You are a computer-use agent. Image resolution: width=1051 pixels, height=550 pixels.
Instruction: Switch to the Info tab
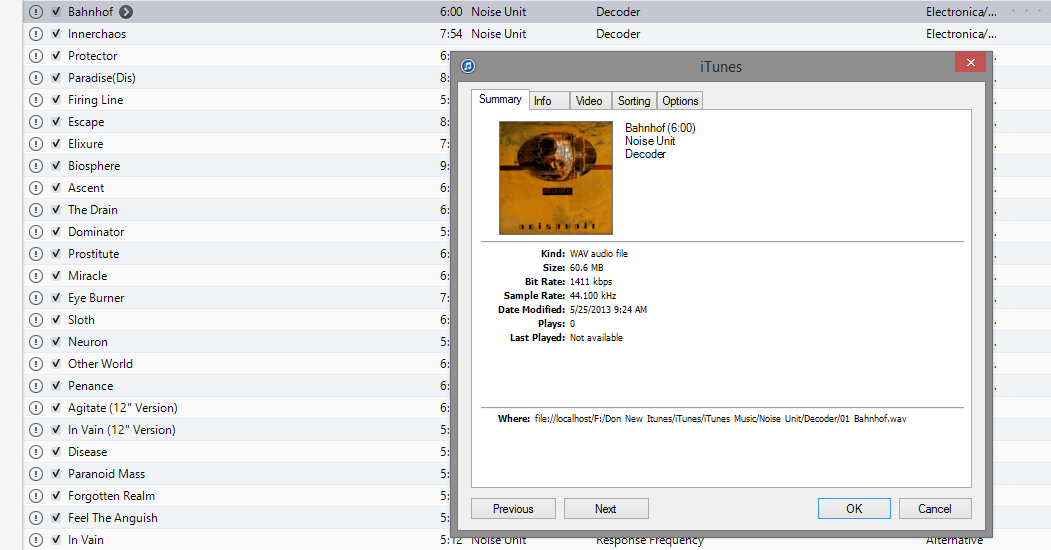point(549,100)
